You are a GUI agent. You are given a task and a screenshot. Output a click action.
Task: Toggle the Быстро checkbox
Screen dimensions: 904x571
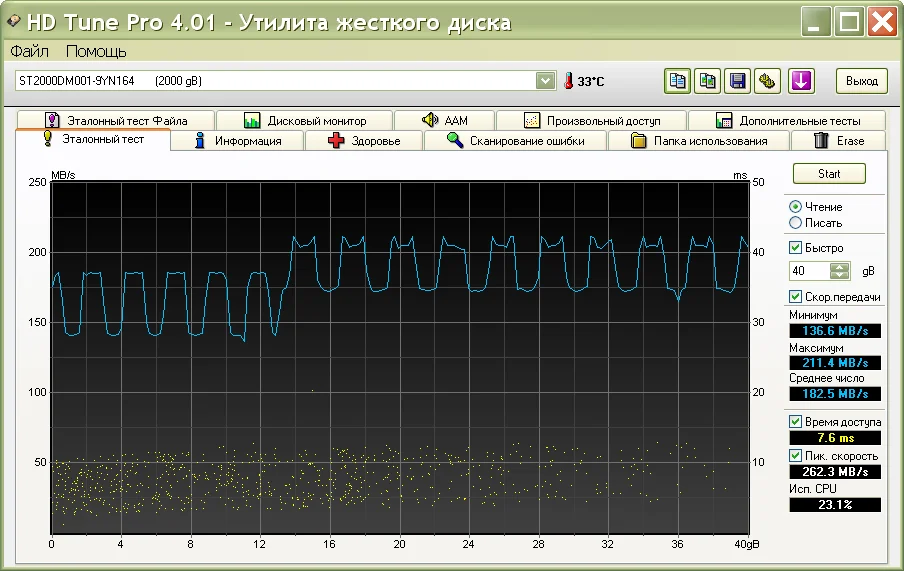pyautogui.click(x=796, y=248)
